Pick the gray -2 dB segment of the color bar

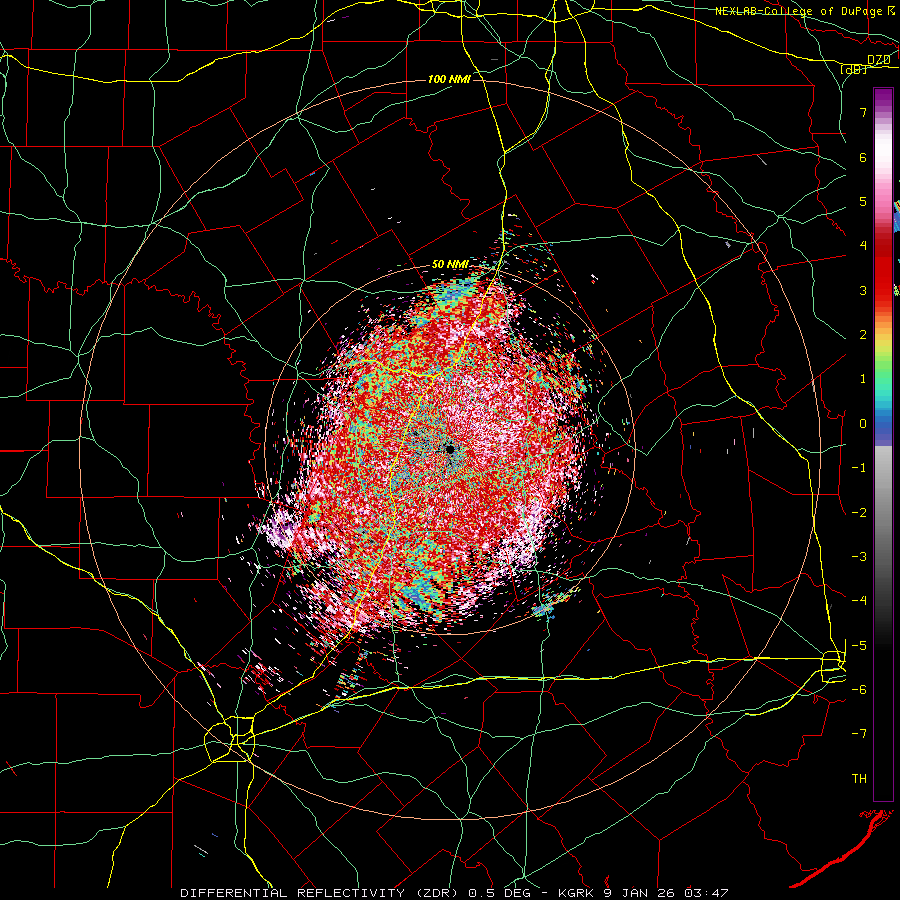(x=883, y=512)
